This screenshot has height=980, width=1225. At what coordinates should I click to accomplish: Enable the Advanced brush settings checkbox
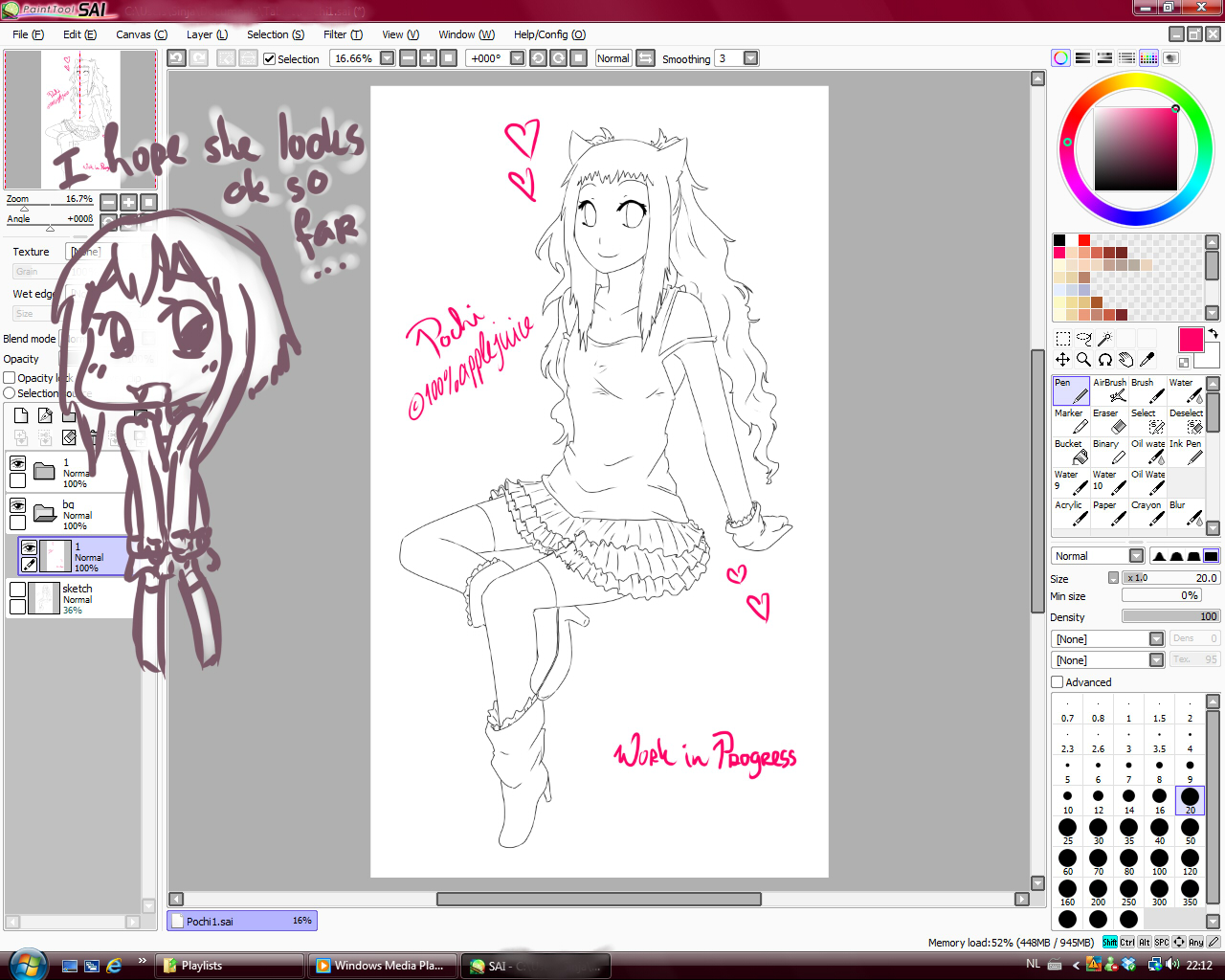point(1058,682)
